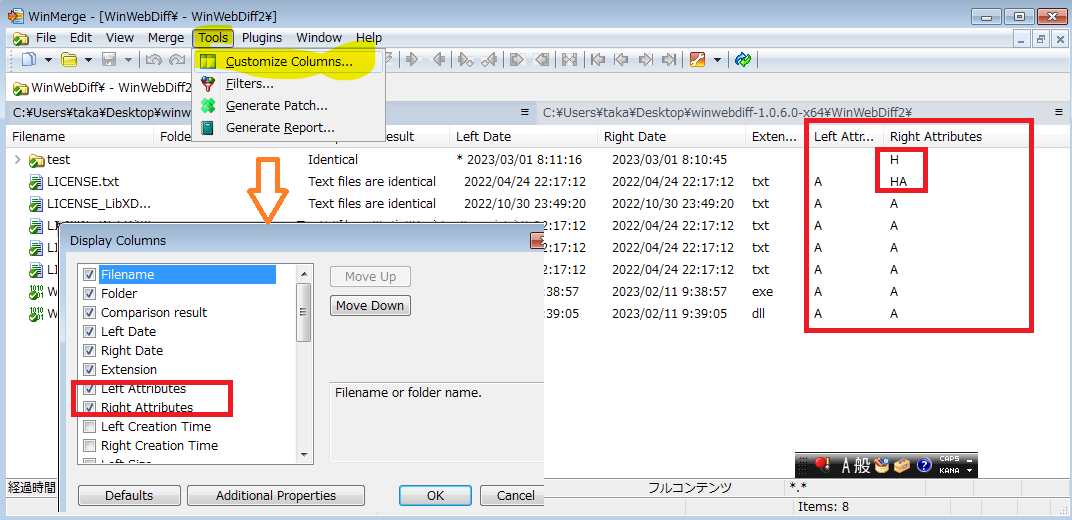Click the Additional Properties button
The width and height of the screenshot is (1072, 520).
coord(276,495)
